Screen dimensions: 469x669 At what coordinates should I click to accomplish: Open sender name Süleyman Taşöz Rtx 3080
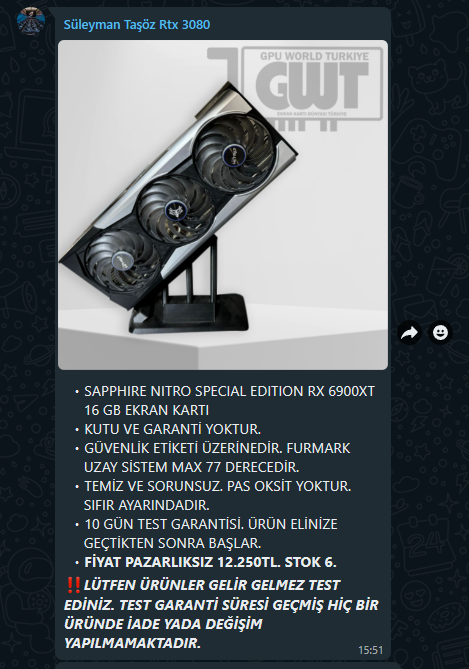tap(137, 25)
